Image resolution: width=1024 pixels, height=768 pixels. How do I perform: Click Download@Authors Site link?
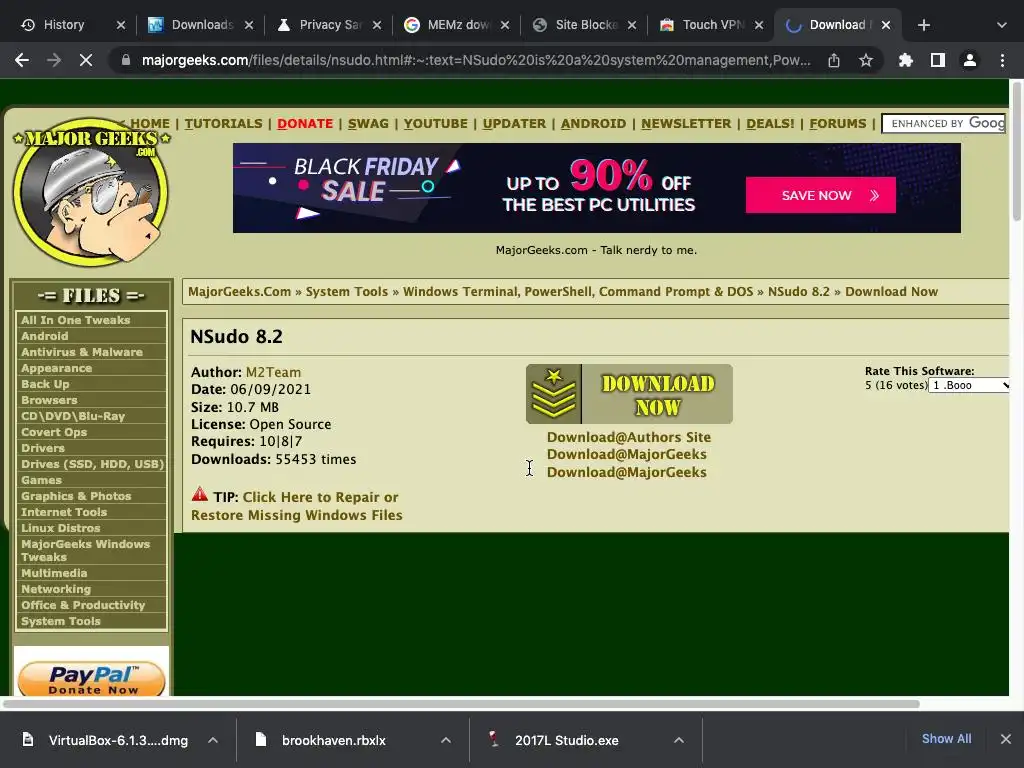coord(628,437)
